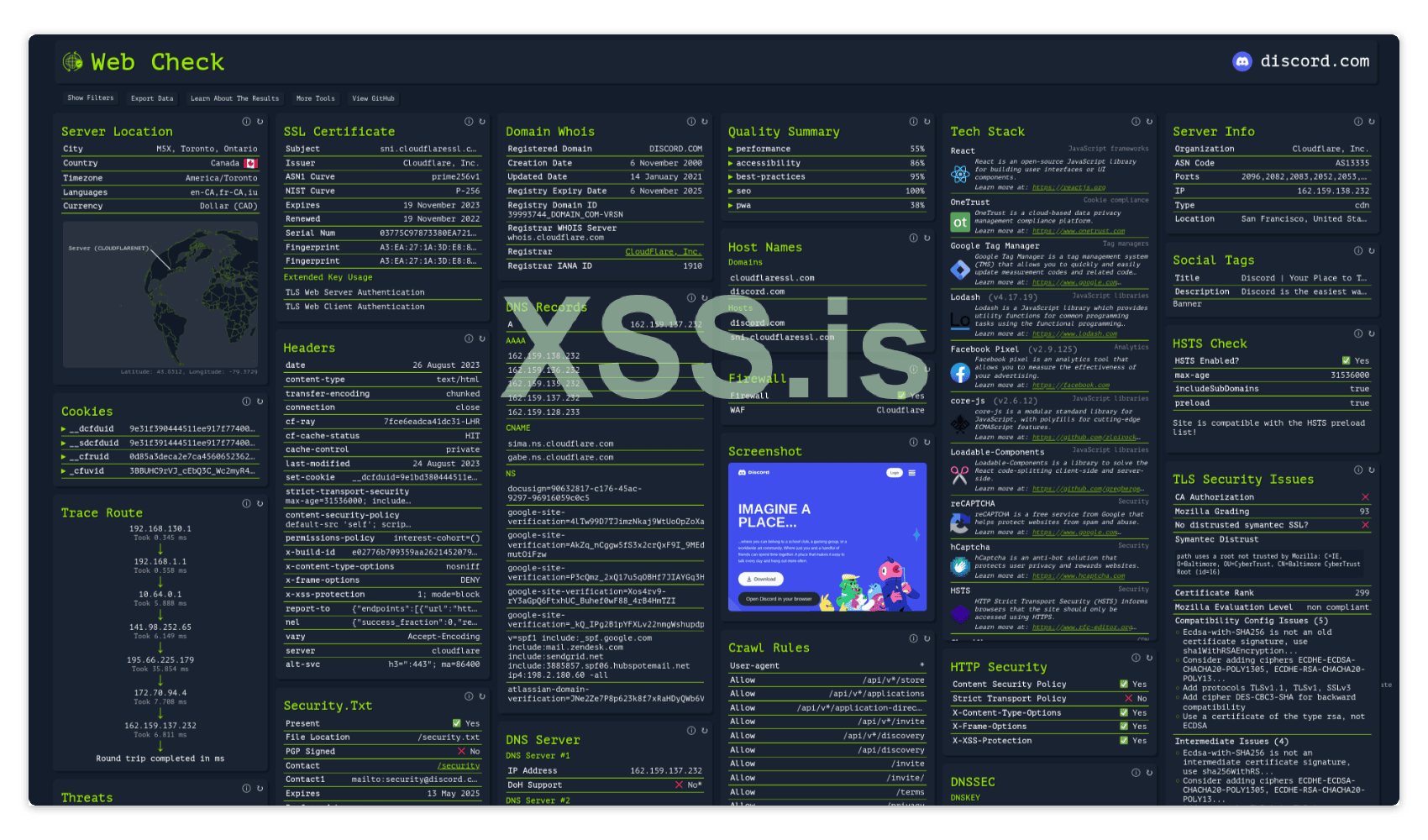Viewport: 1428px width, 840px height.
Task: Follow the reactjs.org learn more link
Action: (1068, 187)
